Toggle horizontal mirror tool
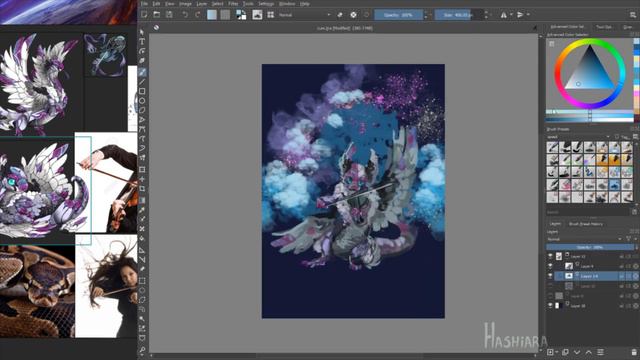Image resolution: width=640 pixels, height=360 pixels. [x=504, y=15]
